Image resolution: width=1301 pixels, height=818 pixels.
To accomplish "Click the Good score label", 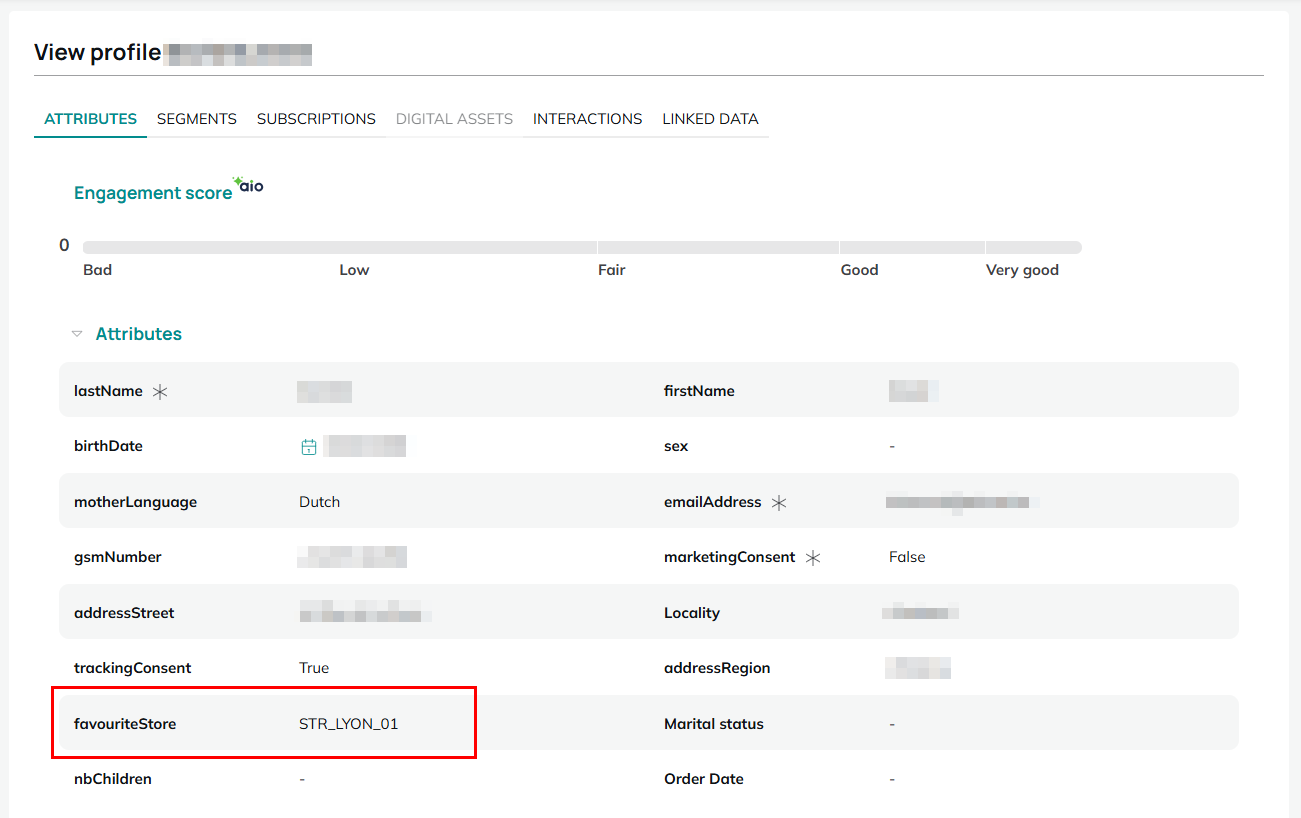I will point(859,270).
